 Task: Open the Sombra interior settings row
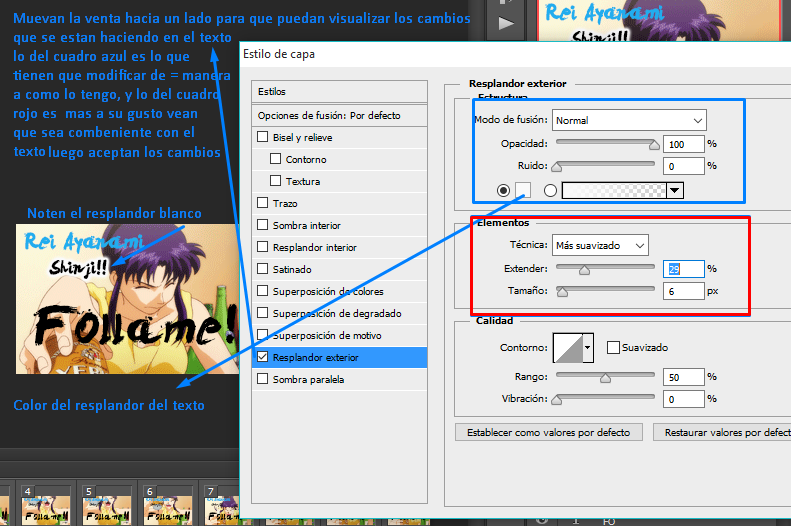pos(340,225)
